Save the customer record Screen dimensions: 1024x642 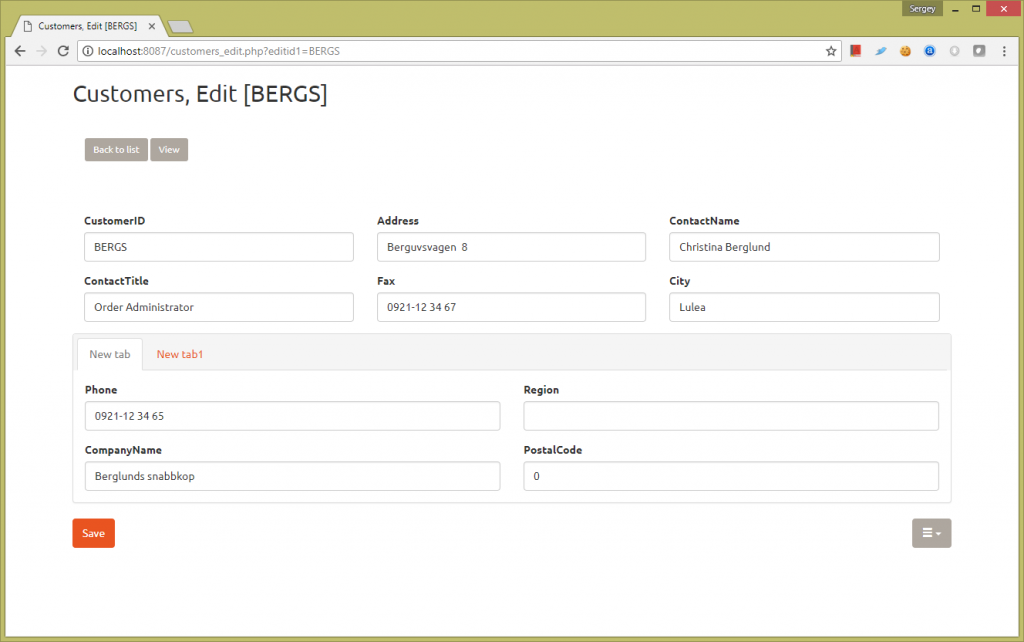93,533
